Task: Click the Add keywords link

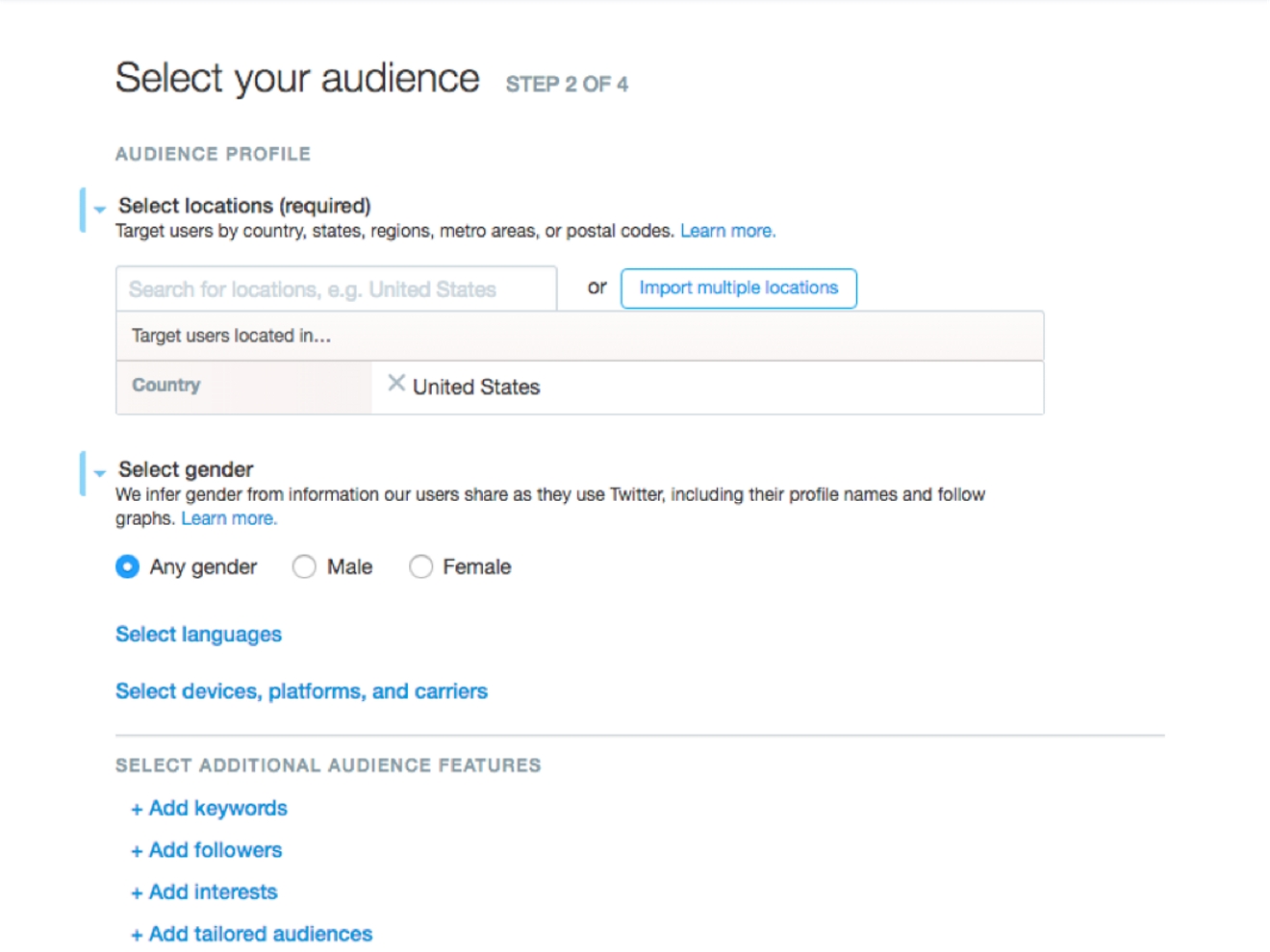Action: (x=217, y=809)
